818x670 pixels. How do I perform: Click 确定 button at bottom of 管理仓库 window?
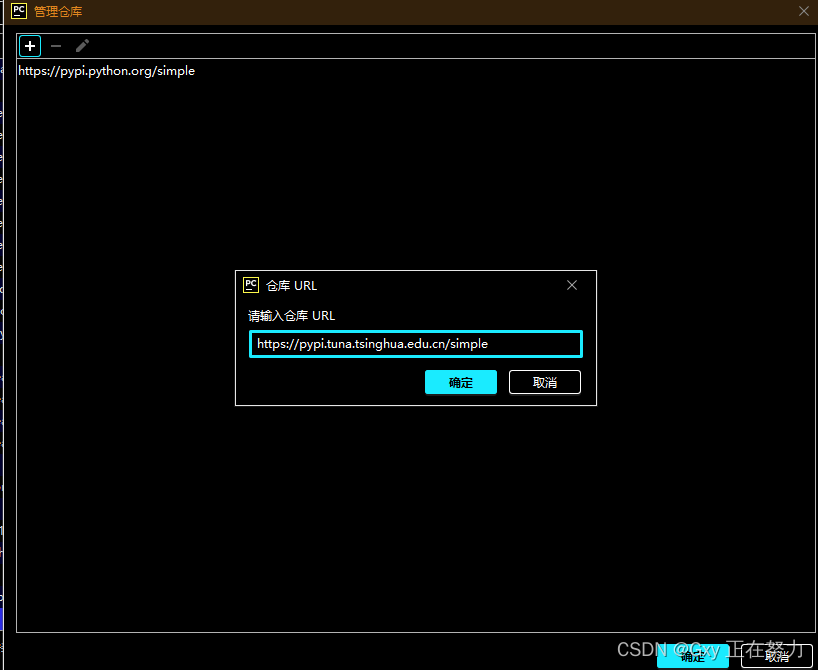(693, 656)
